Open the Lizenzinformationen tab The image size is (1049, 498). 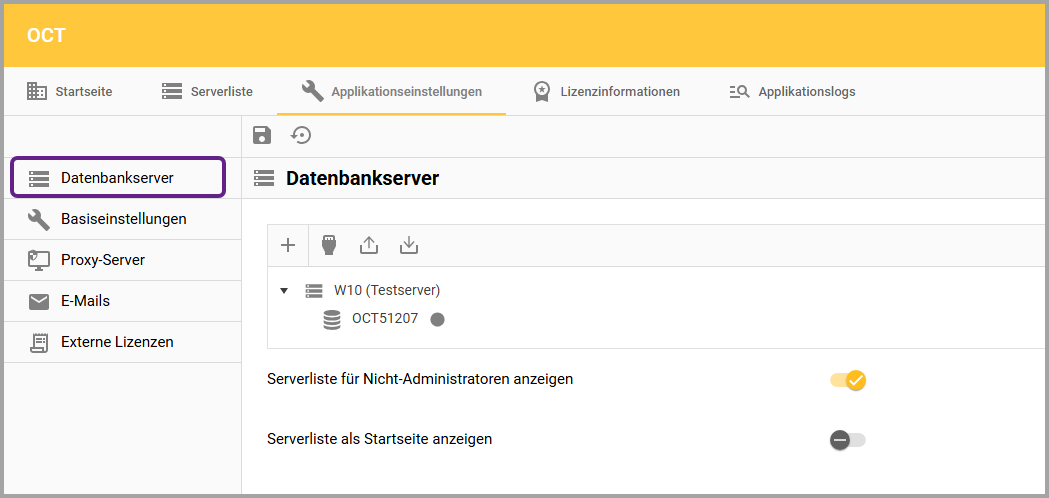point(607,92)
